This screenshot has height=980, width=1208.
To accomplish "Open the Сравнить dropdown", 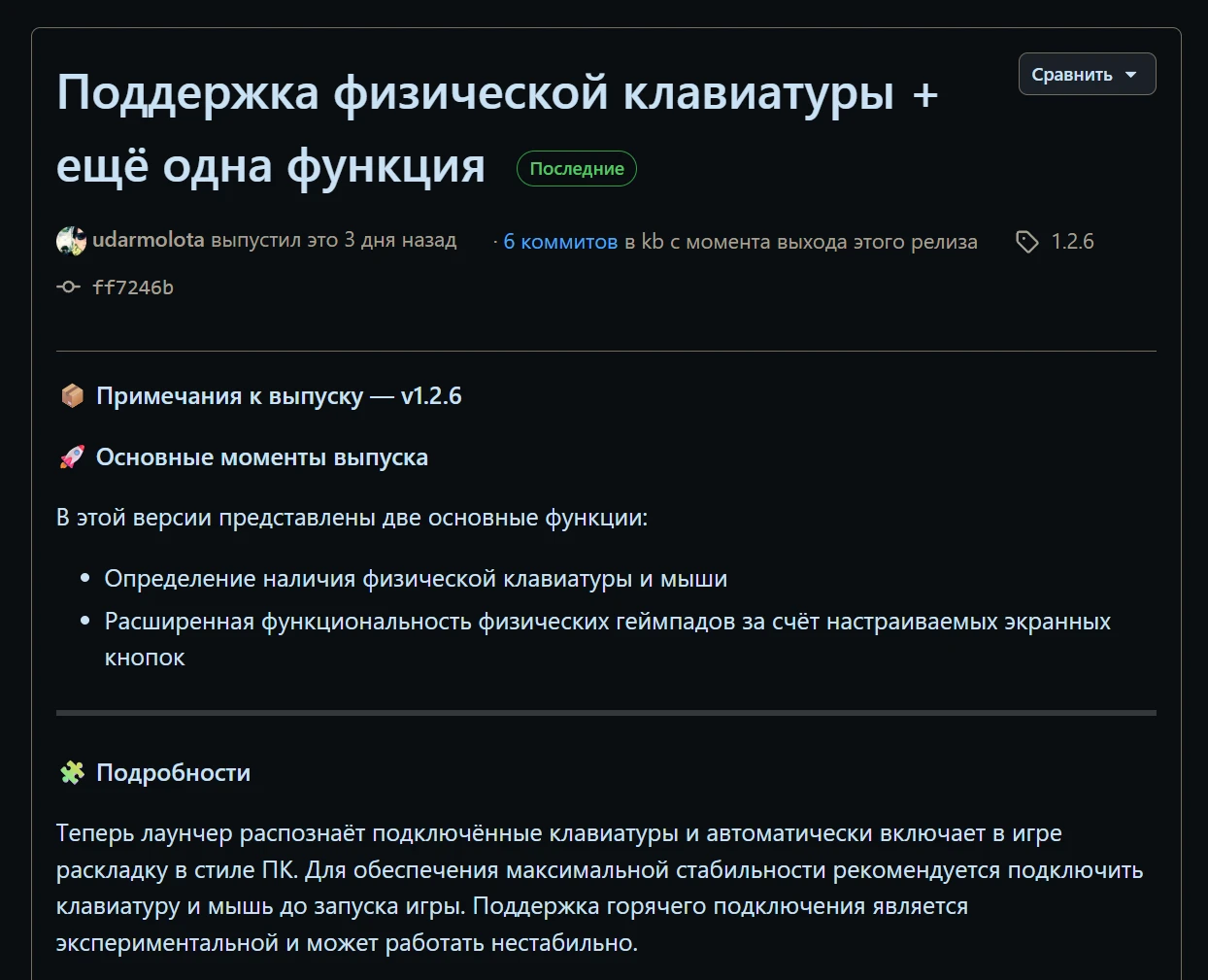I will pos(1086,75).
